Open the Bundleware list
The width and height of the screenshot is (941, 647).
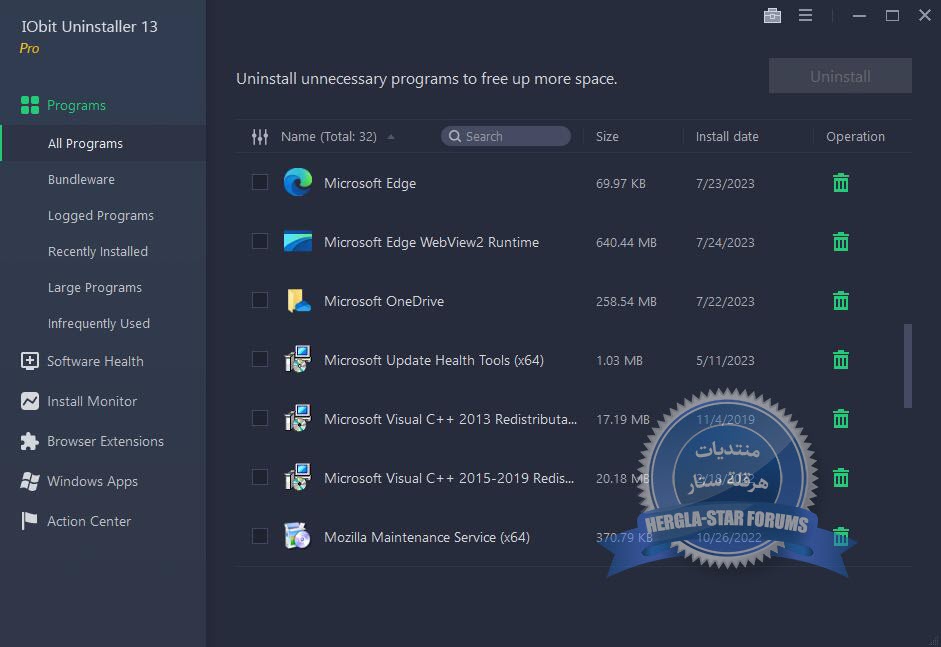81,179
